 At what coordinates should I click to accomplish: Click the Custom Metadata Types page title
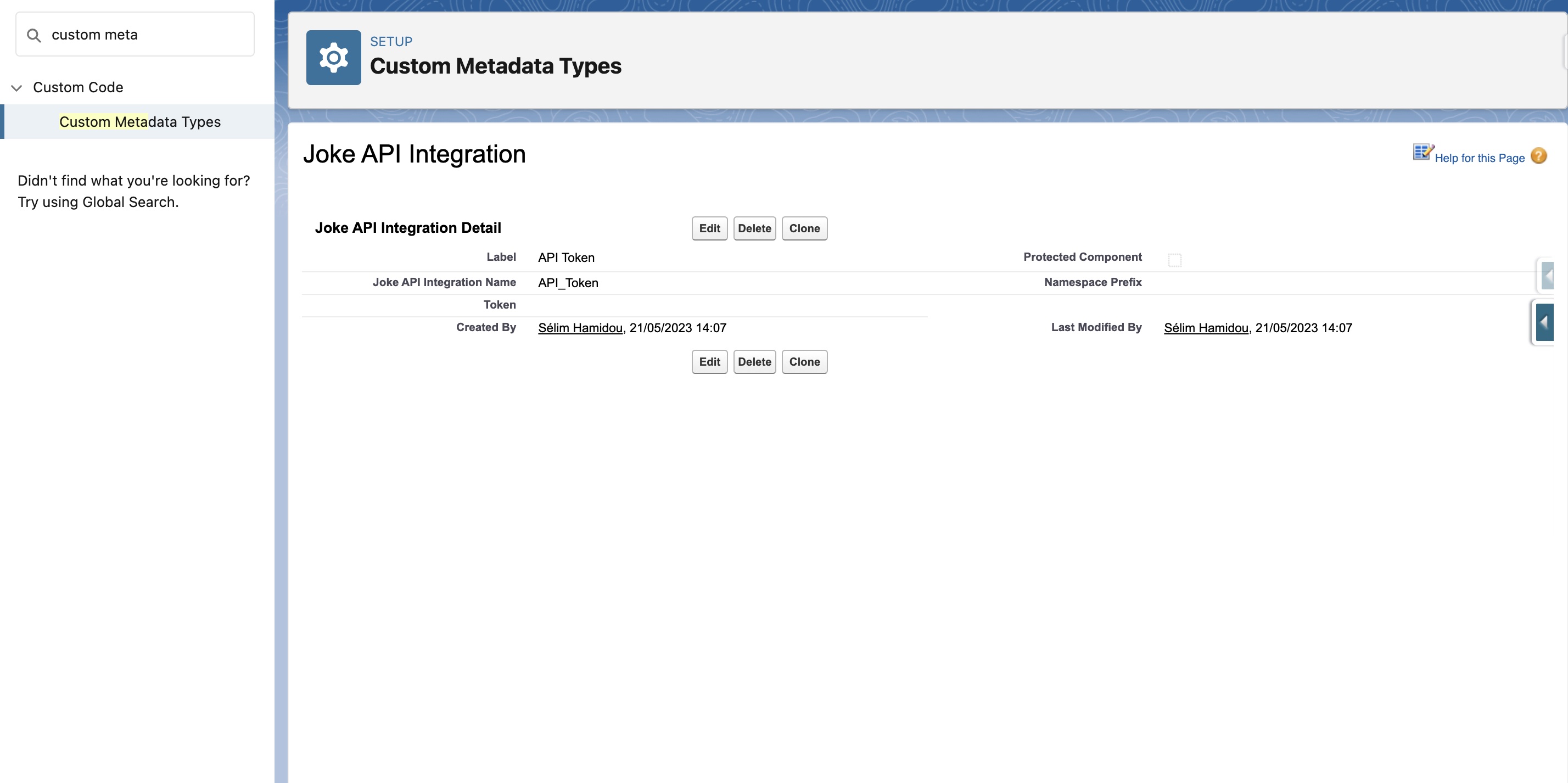[x=495, y=66]
